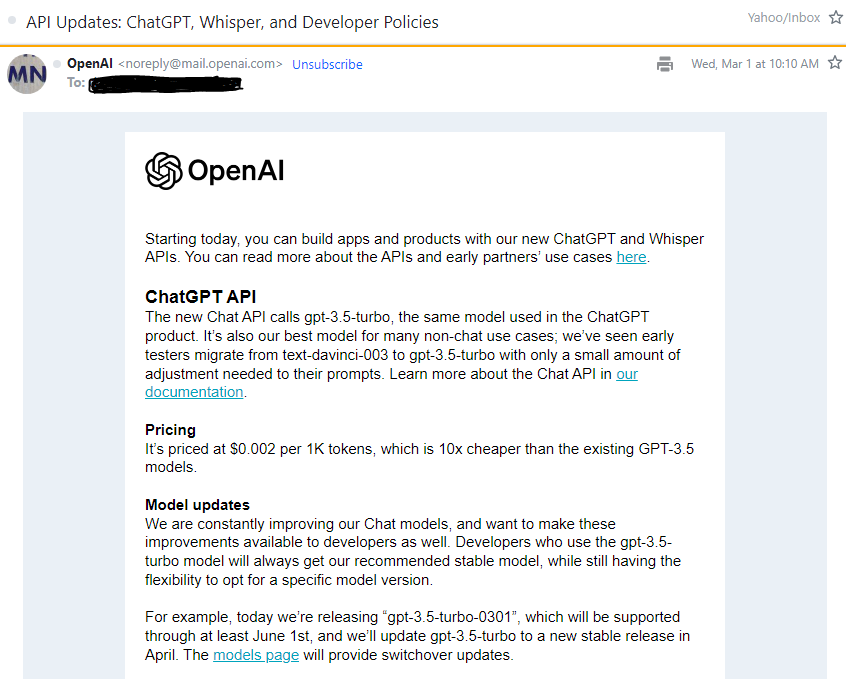
Task: Open the 'our documentation' link
Action: [627, 374]
